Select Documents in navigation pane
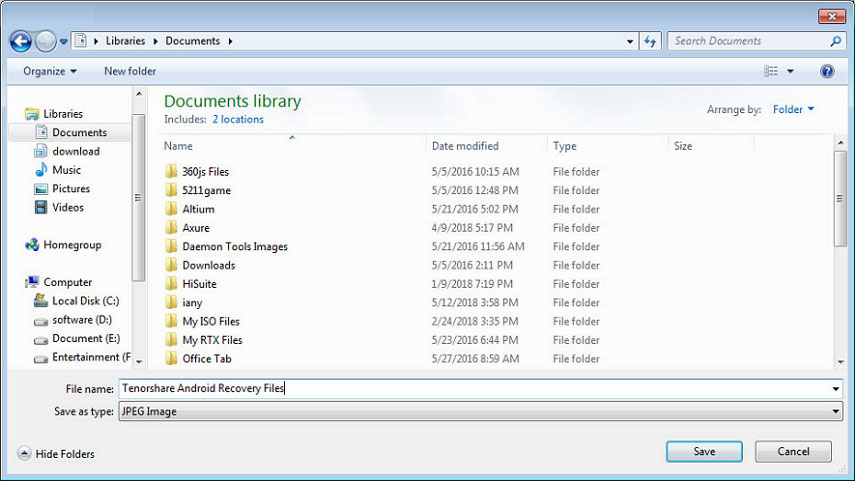The image size is (855, 481). tap(71, 133)
